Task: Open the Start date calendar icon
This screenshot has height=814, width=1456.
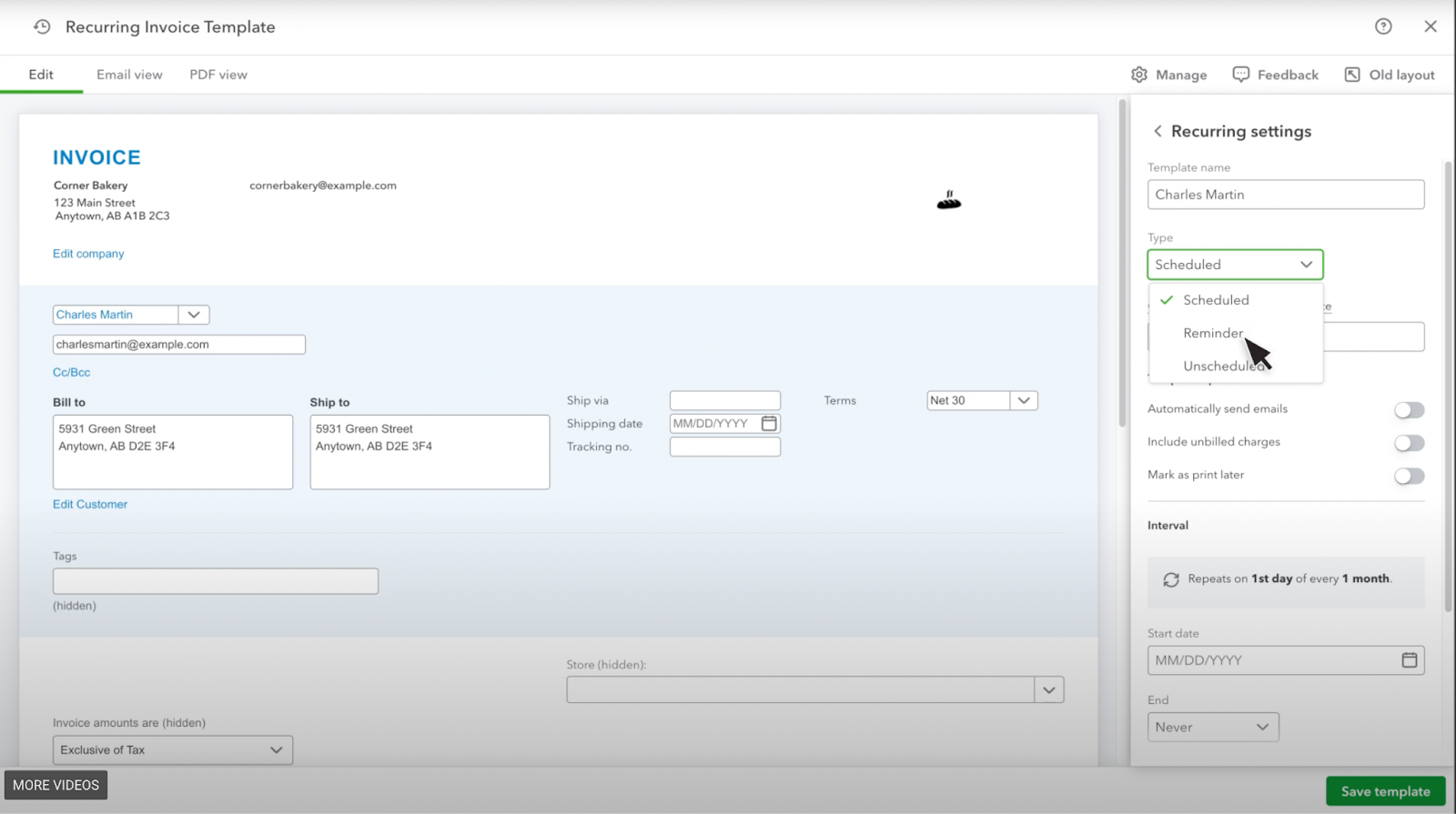Action: (1409, 660)
